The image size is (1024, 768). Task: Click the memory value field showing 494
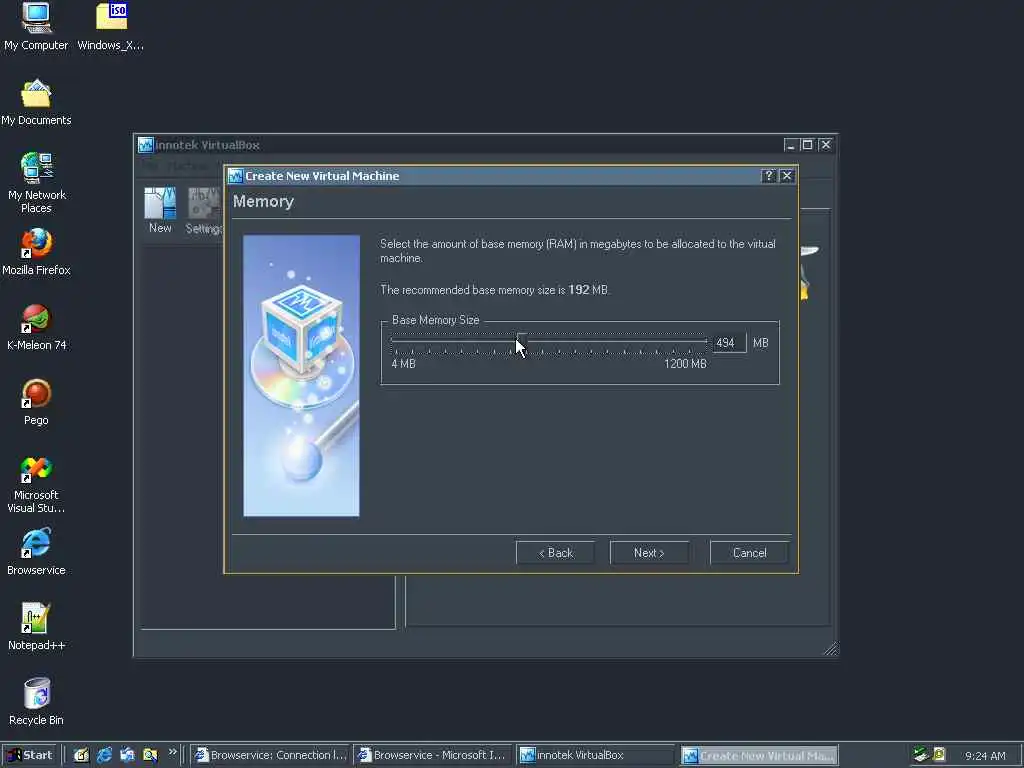pyautogui.click(x=729, y=343)
